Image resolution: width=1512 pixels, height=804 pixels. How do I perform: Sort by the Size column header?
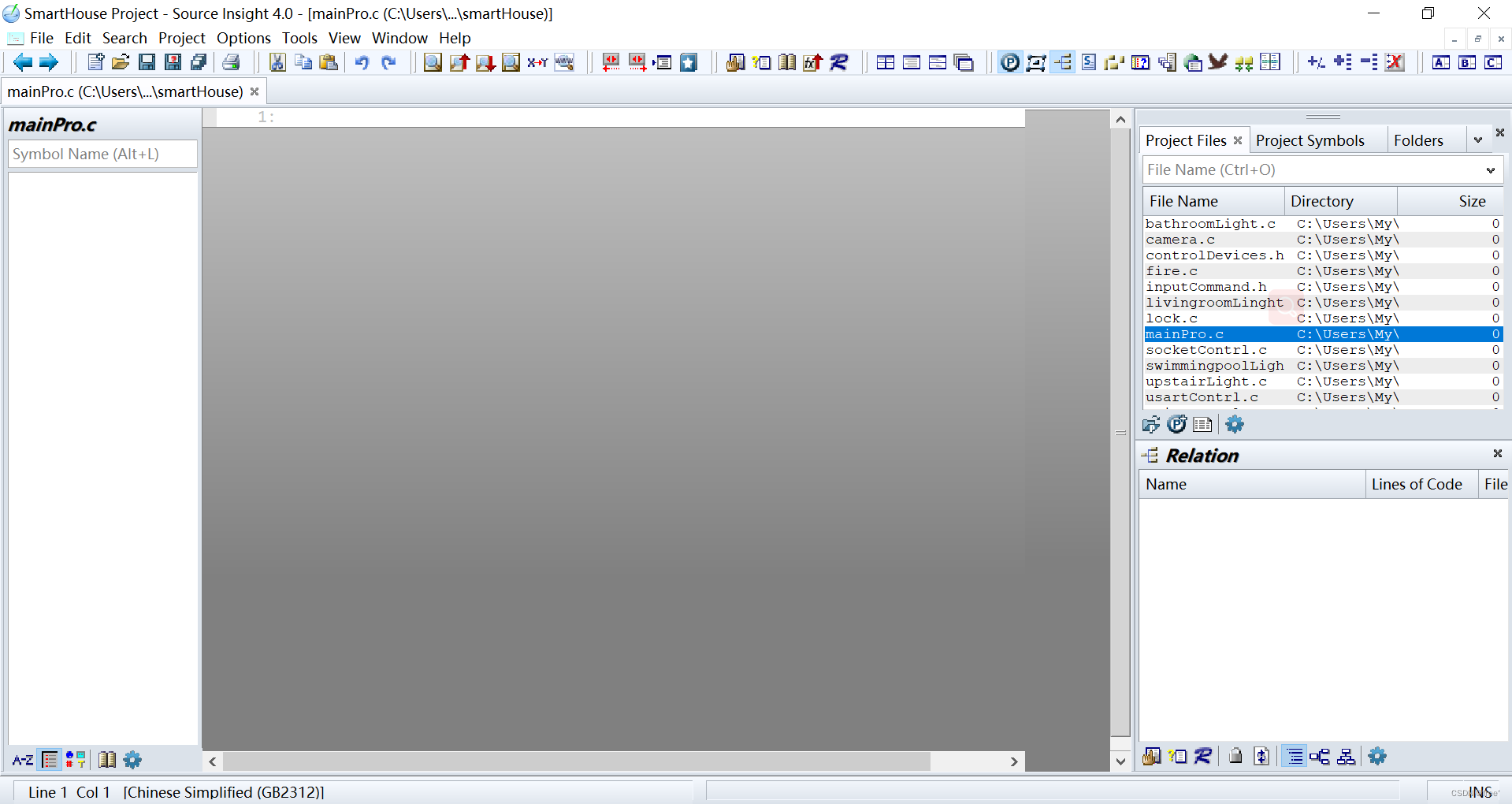[1451, 201]
